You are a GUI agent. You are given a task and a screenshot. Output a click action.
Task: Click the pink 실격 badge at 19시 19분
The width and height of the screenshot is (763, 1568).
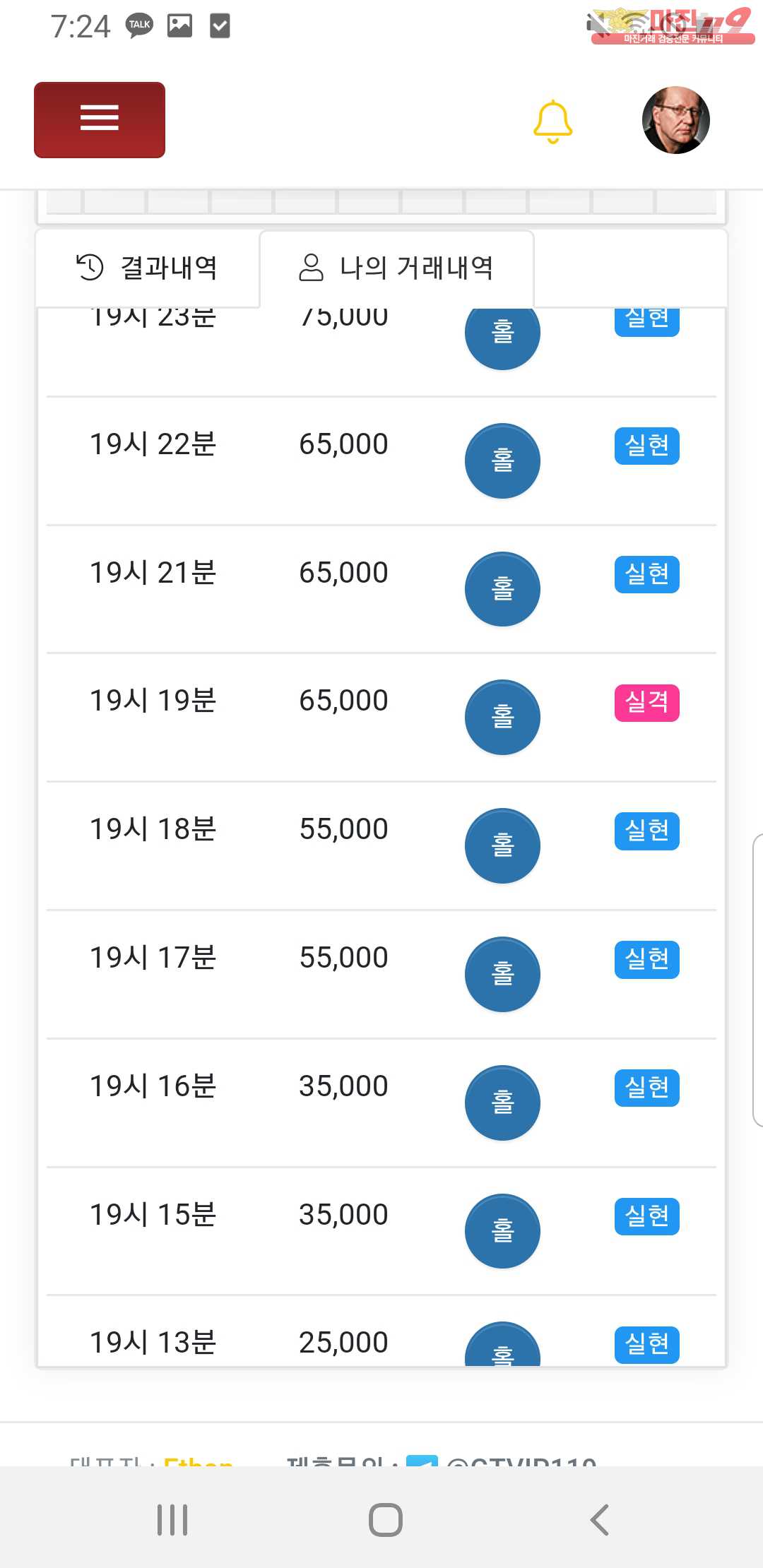(x=646, y=703)
